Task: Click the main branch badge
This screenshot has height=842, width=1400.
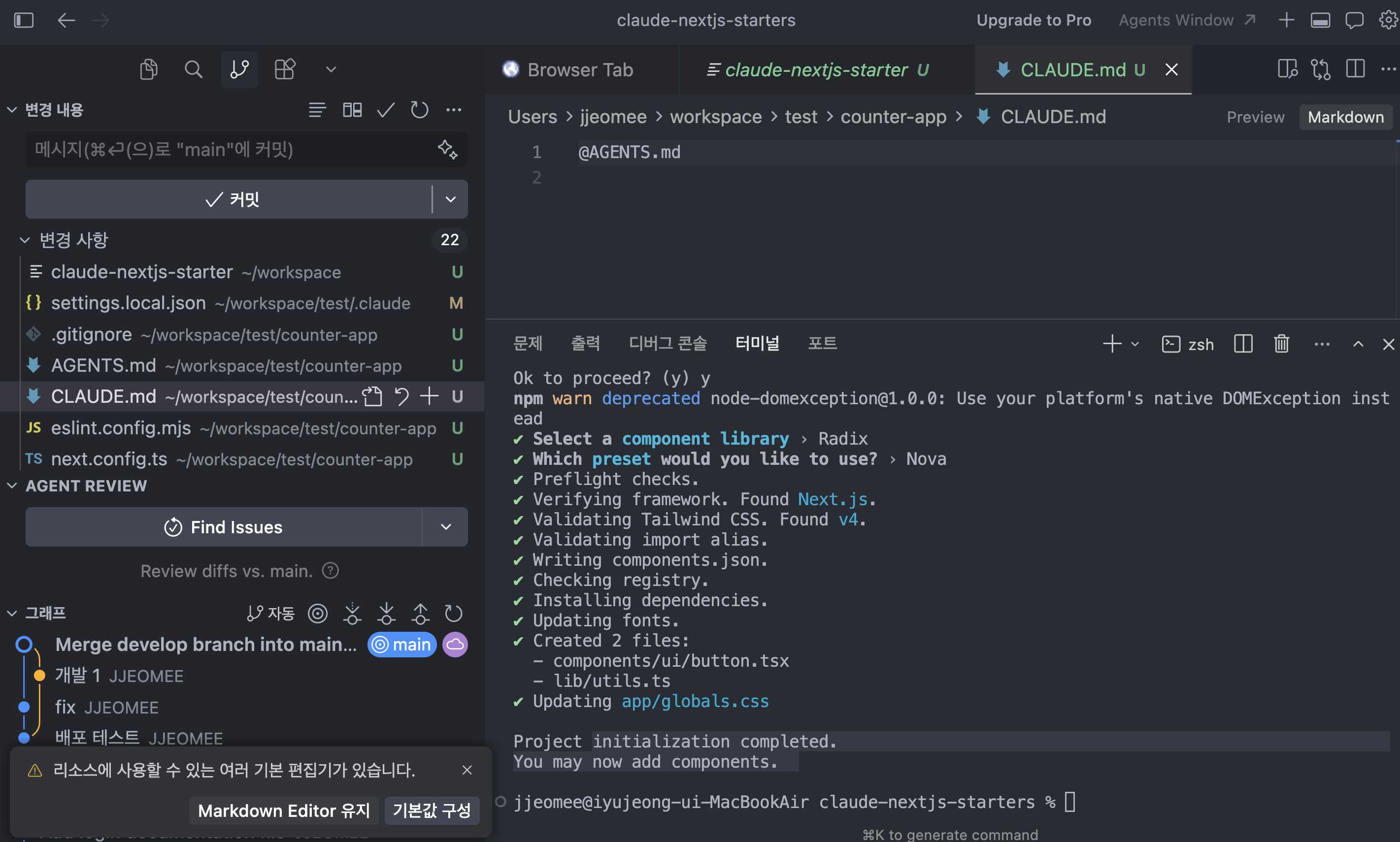Action: [x=402, y=645]
